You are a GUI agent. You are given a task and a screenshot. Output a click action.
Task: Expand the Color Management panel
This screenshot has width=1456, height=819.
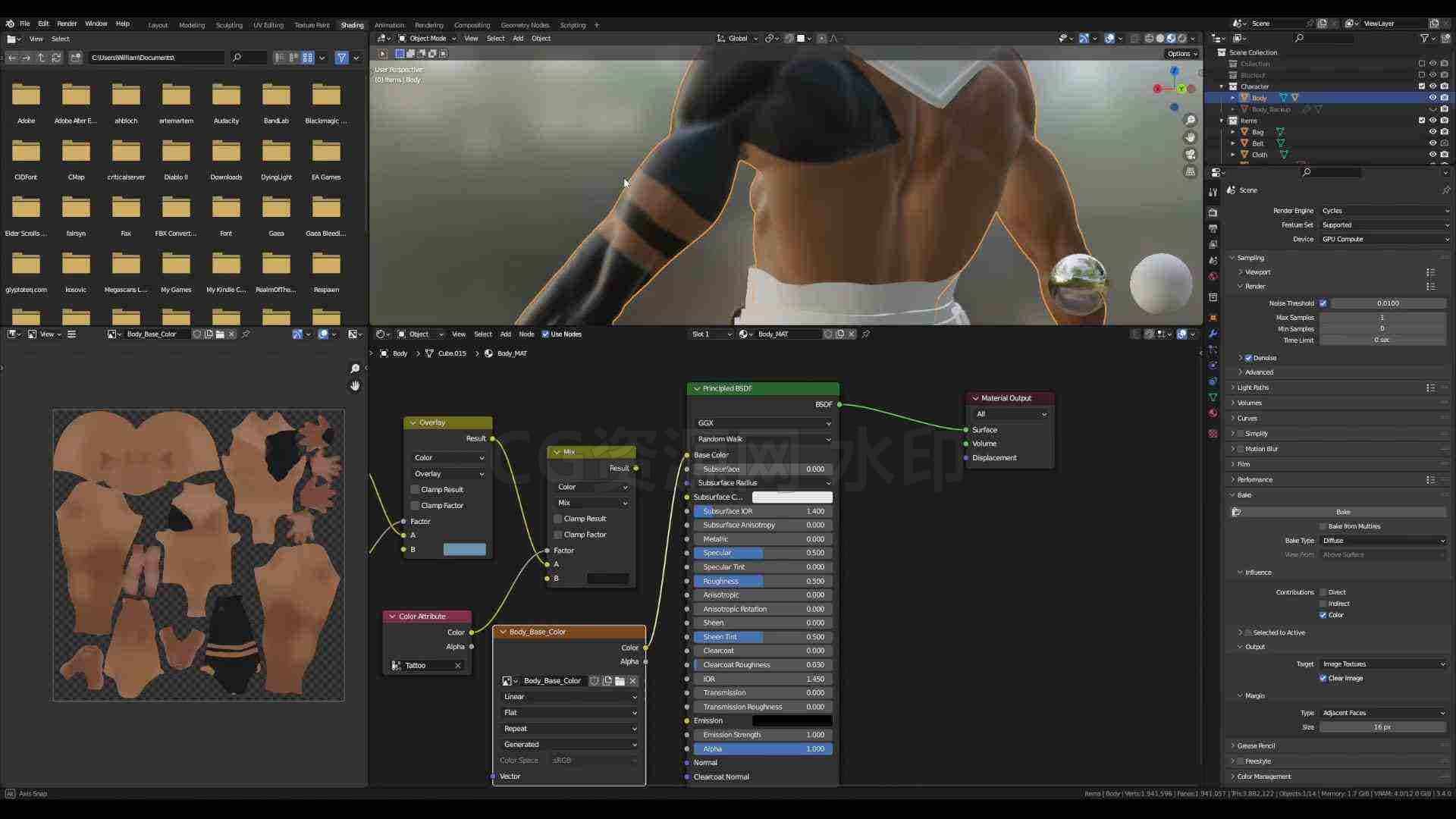[x=1263, y=777]
